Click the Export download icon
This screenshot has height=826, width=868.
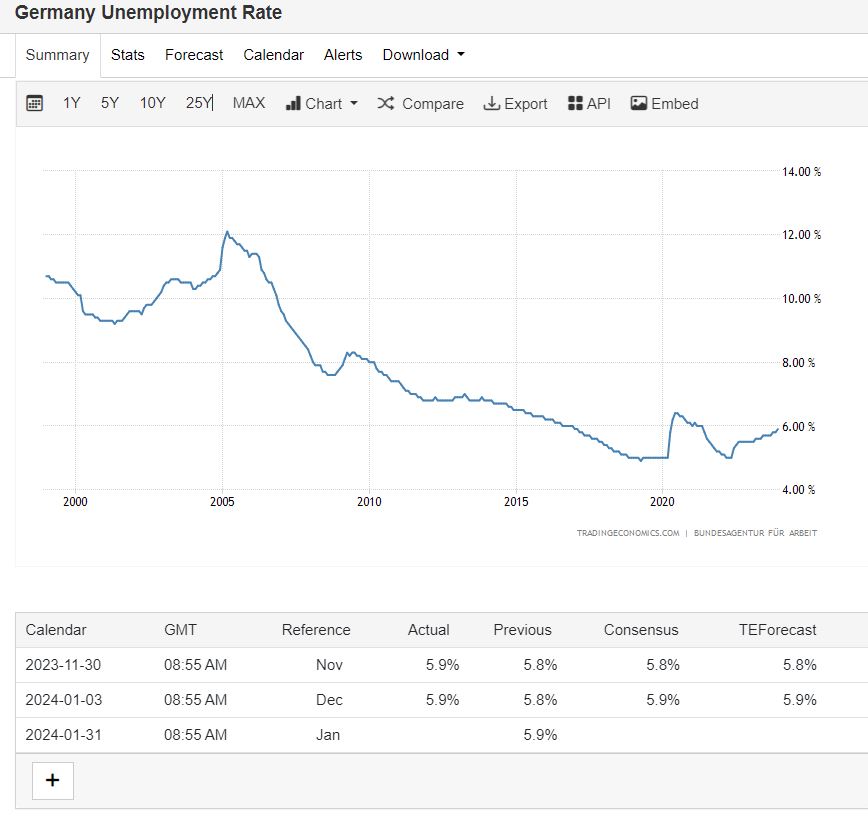click(x=491, y=103)
